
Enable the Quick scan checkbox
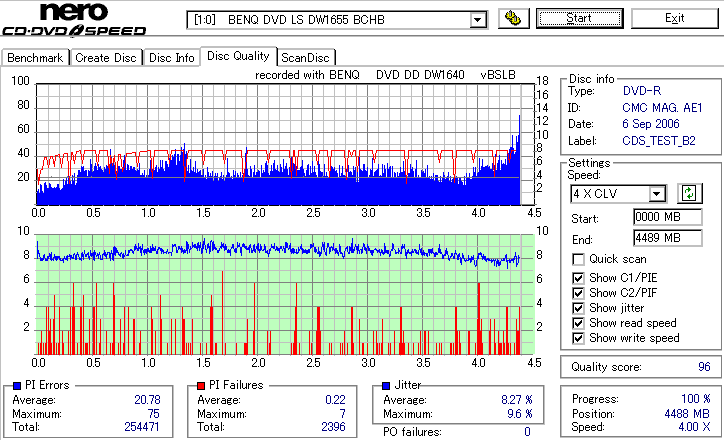[578, 260]
